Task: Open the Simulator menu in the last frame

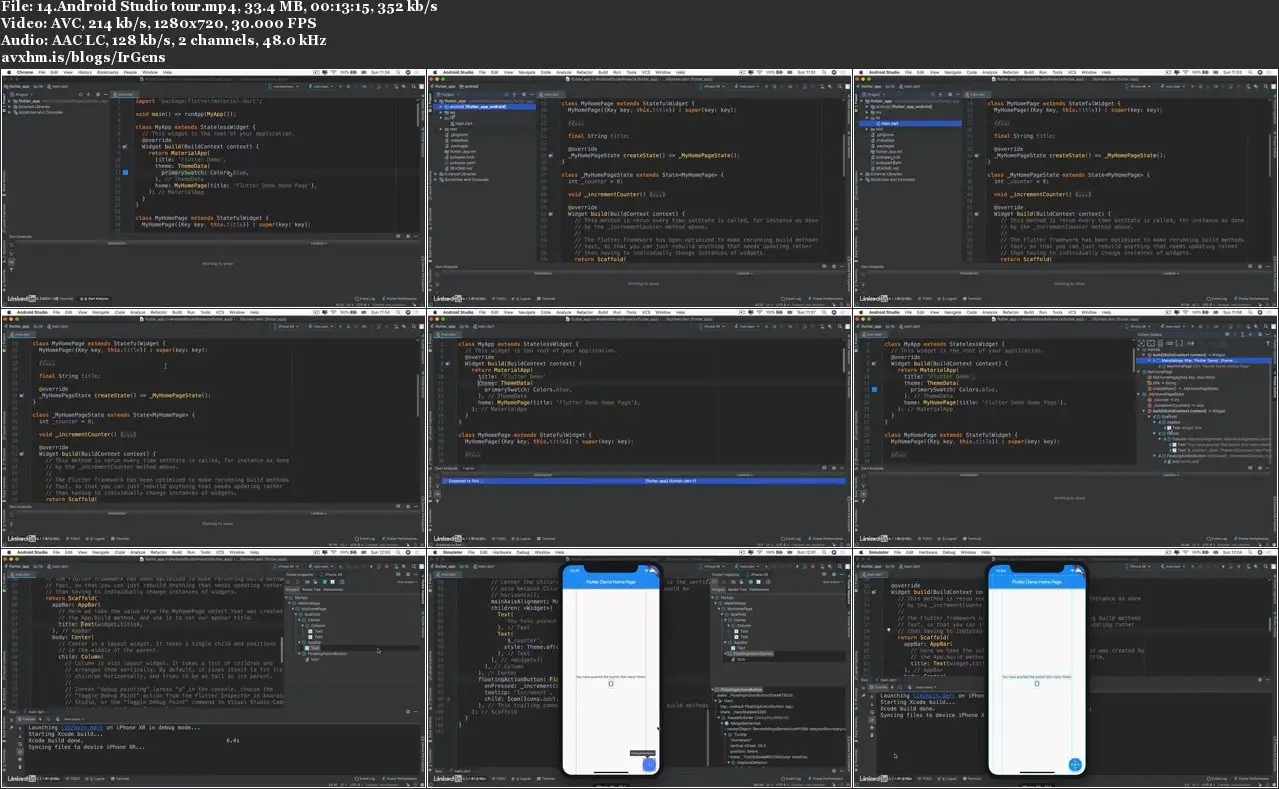Action: 877,552
